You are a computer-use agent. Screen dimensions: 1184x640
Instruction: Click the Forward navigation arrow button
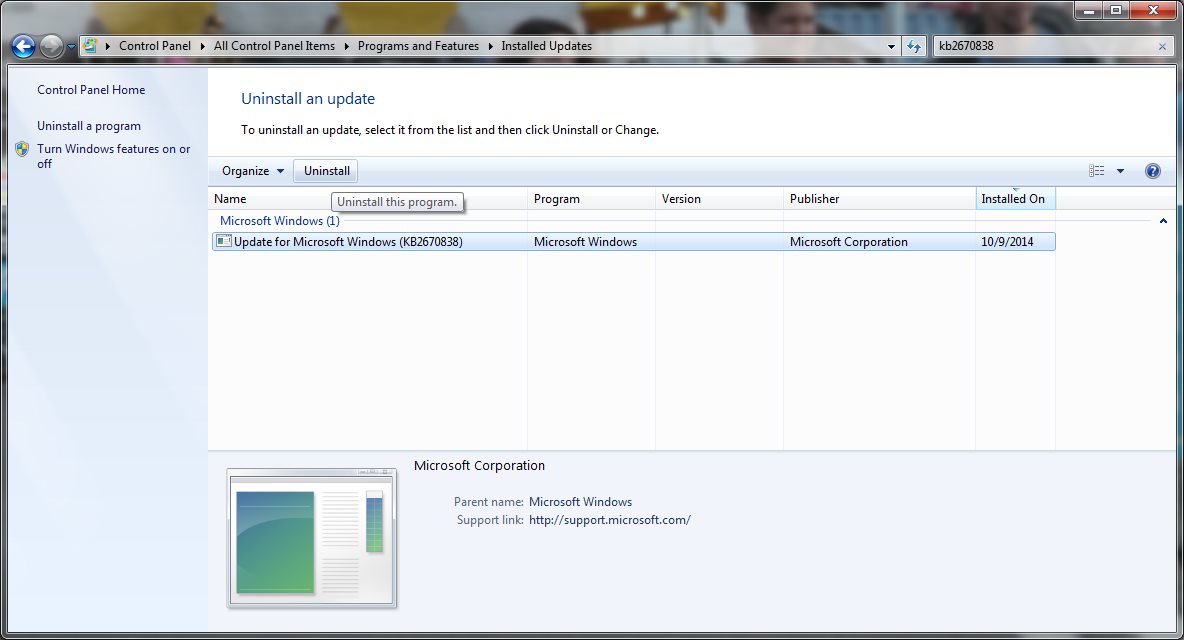[51, 47]
